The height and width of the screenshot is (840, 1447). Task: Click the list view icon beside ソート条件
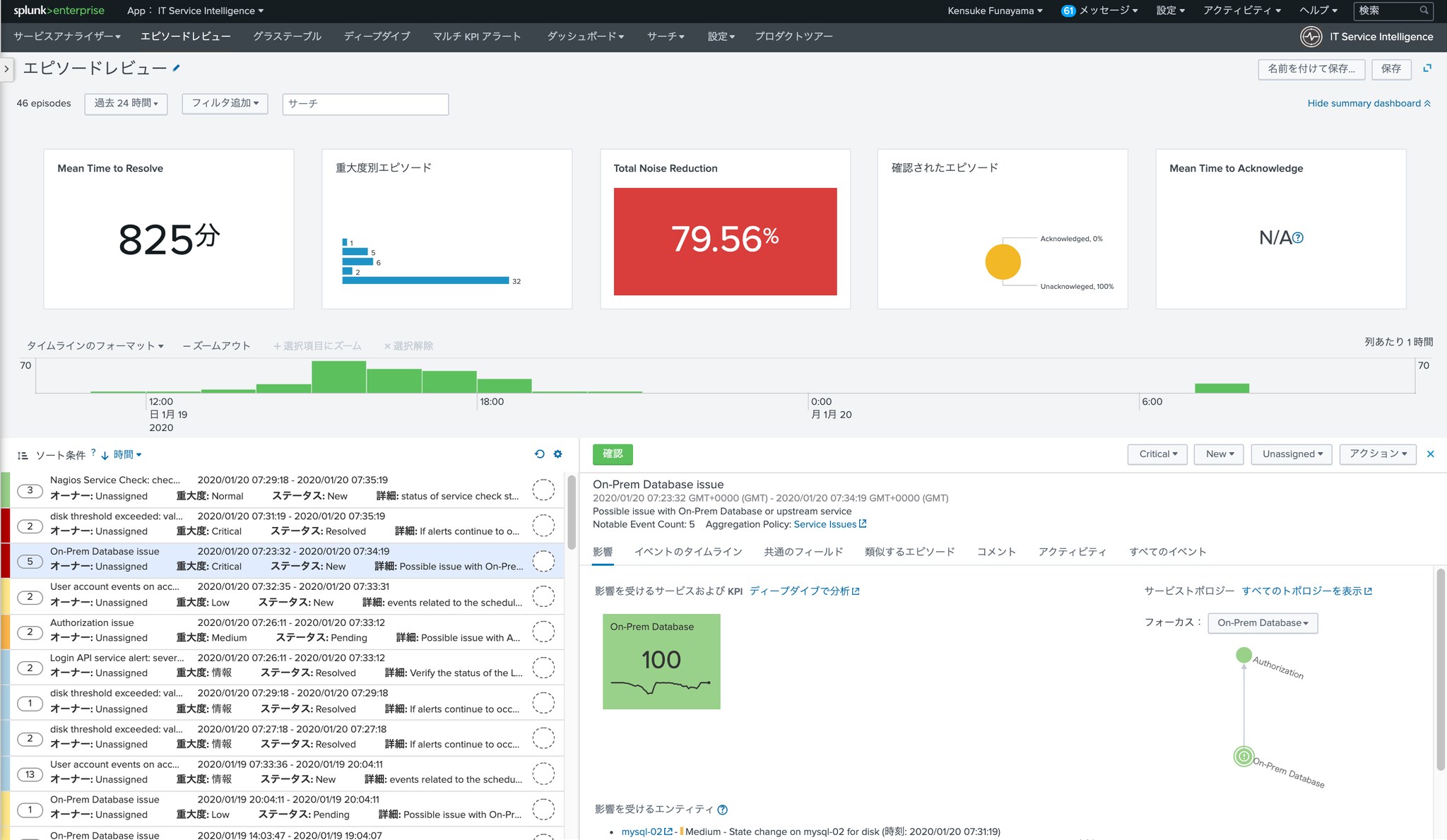point(23,456)
